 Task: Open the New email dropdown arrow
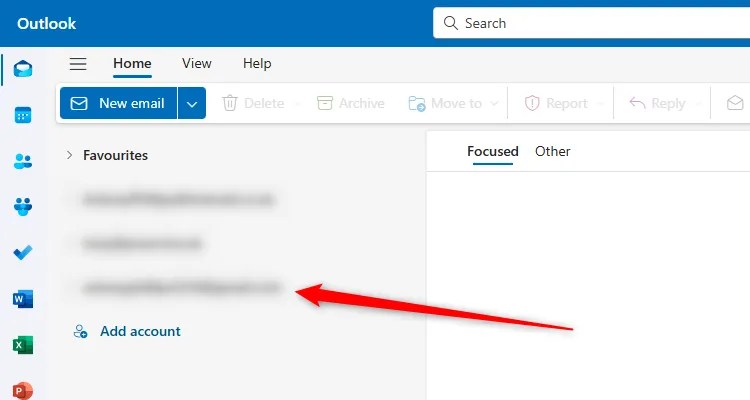[192, 103]
